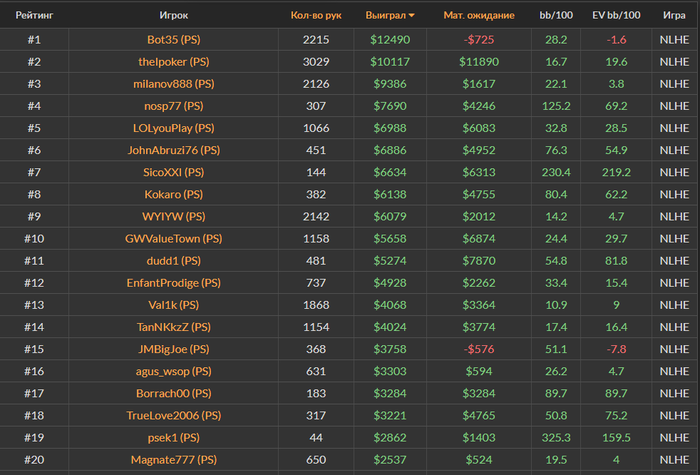Sort by Мат. ожидание column header
700x475 pixels.
pyautogui.click(x=479, y=16)
